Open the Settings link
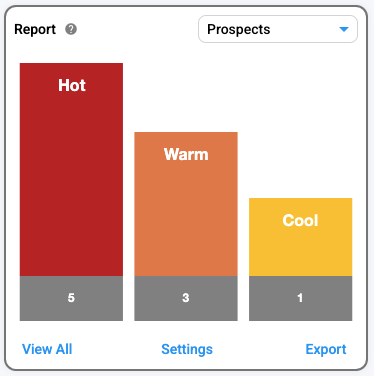This screenshot has width=374, height=376. [x=187, y=349]
